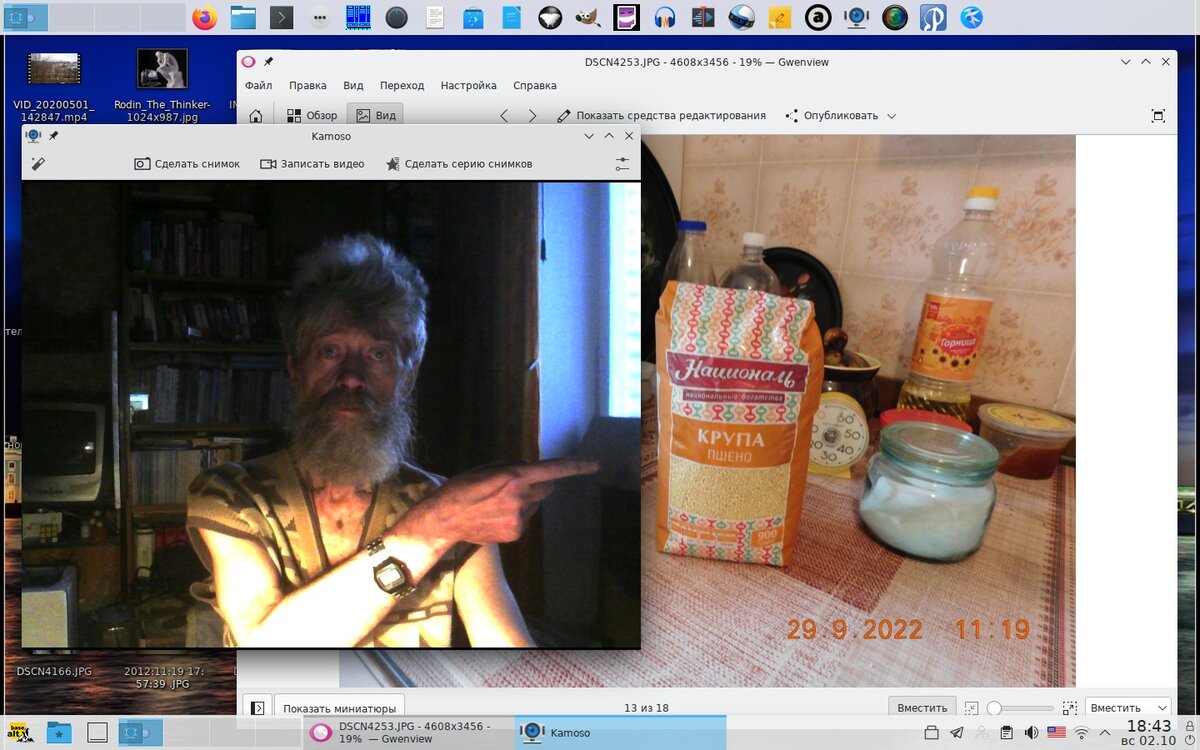Open the clipboard tray icon
Viewport: 1200px width, 750px height.
coord(1007,733)
